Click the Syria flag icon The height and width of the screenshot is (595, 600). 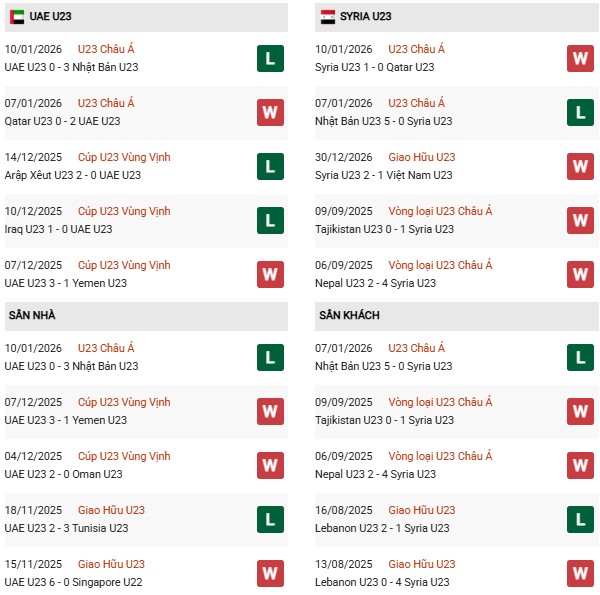click(328, 16)
